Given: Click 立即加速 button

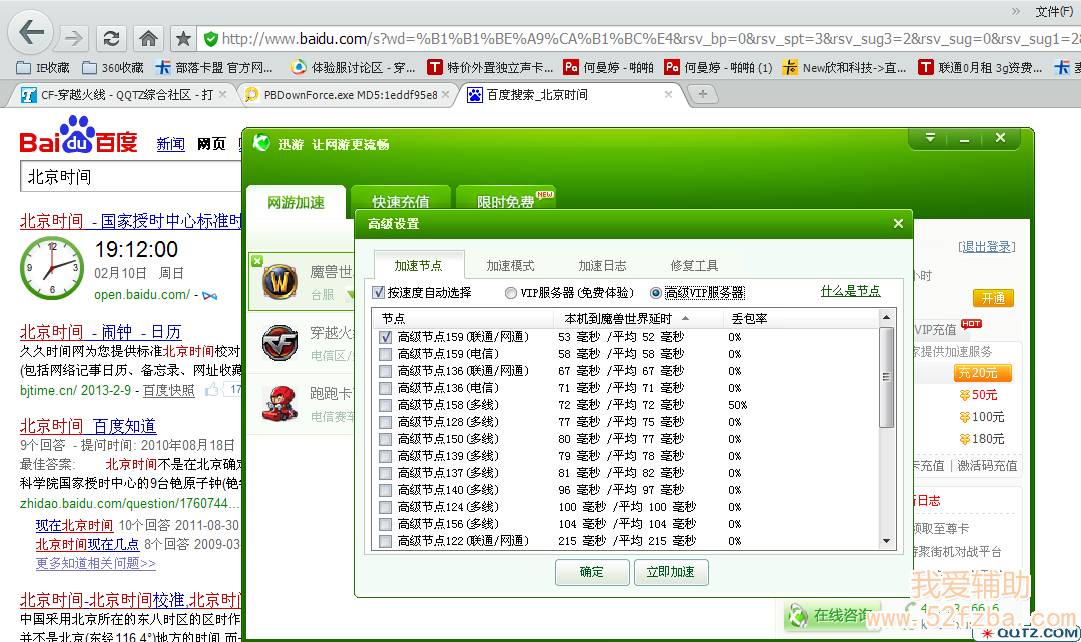Looking at the screenshot, I should tap(671, 572).
